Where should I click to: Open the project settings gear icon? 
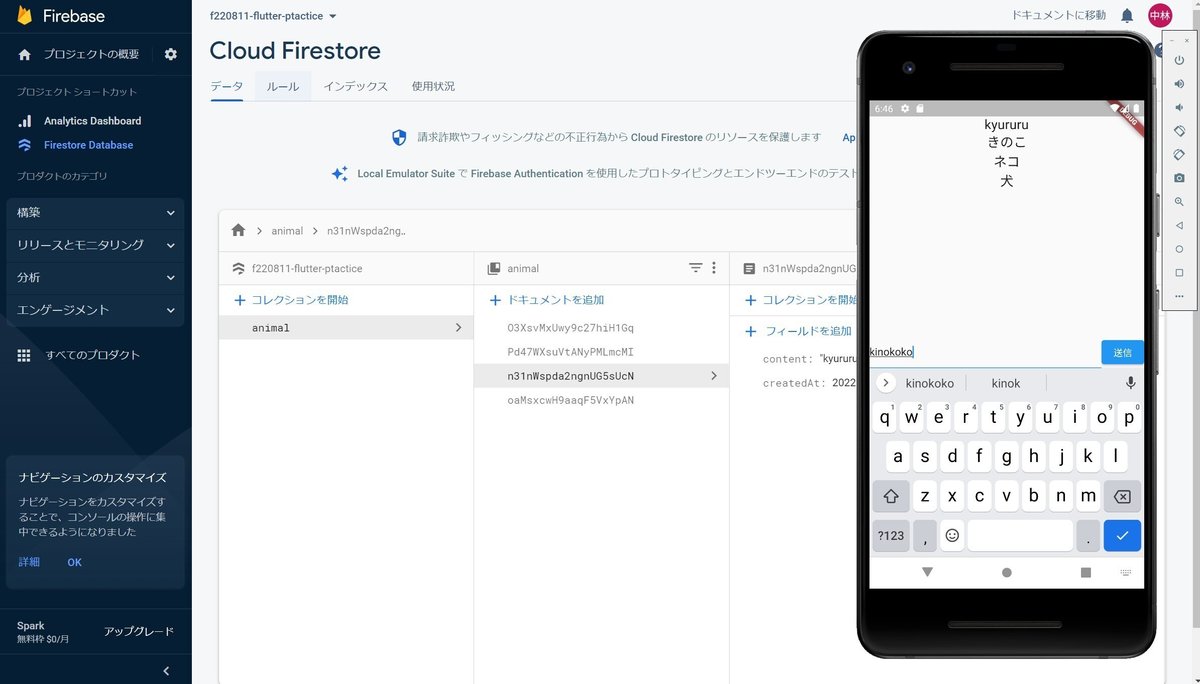pos(170,54)
